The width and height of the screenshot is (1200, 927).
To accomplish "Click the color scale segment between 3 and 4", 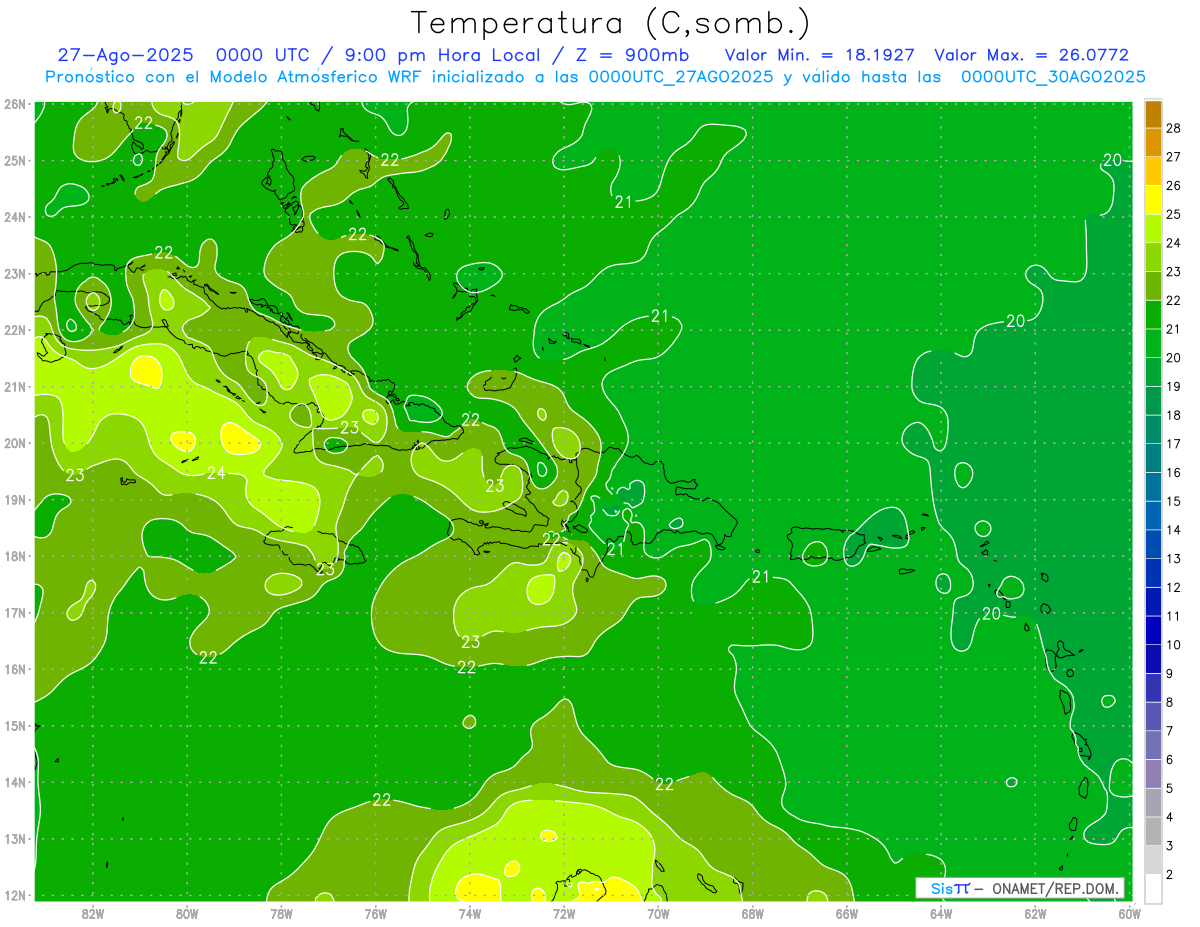I will tap(1153, 831).
